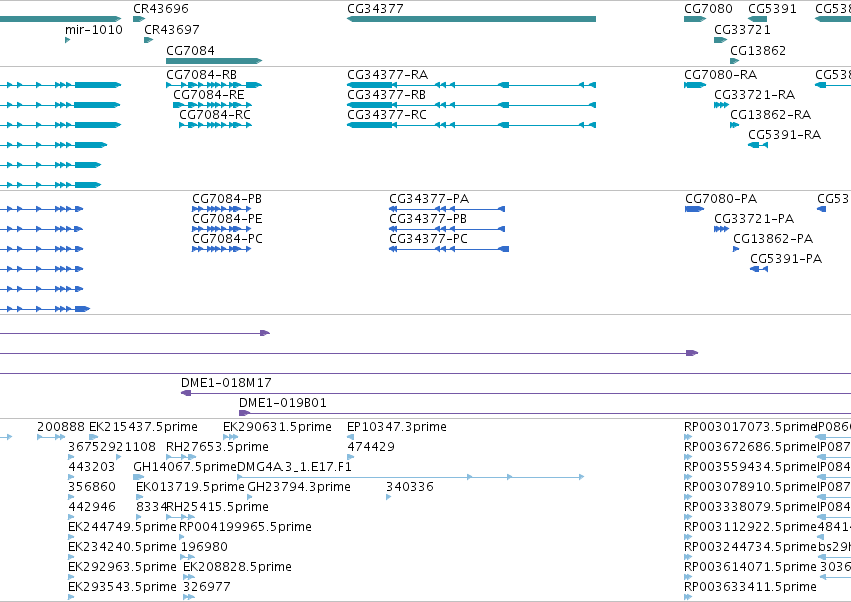The image size is (851, 602).
Task: Click protein CG7084-PE
Action: tap(221, 229)
